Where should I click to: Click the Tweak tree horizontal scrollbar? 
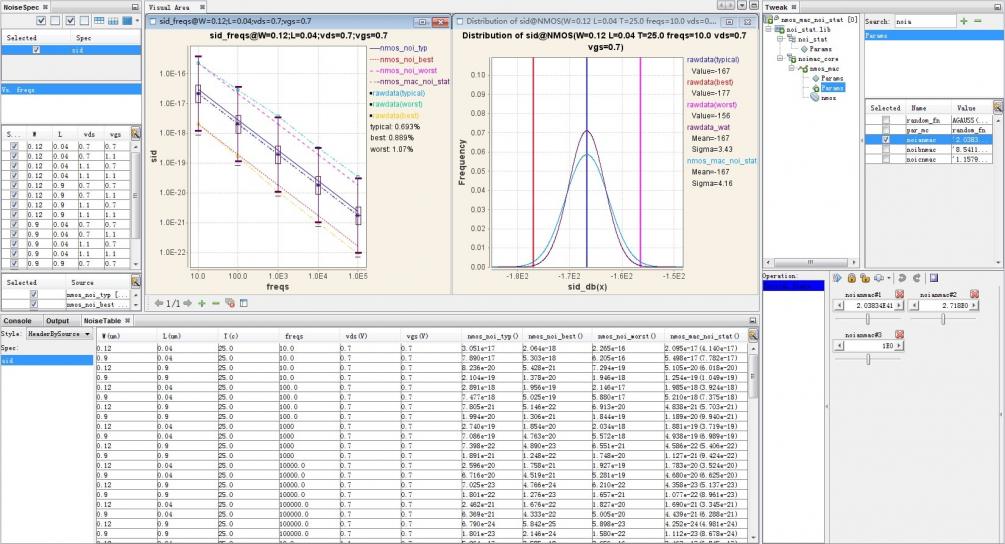pyautogui.click(x=810, y=262)
